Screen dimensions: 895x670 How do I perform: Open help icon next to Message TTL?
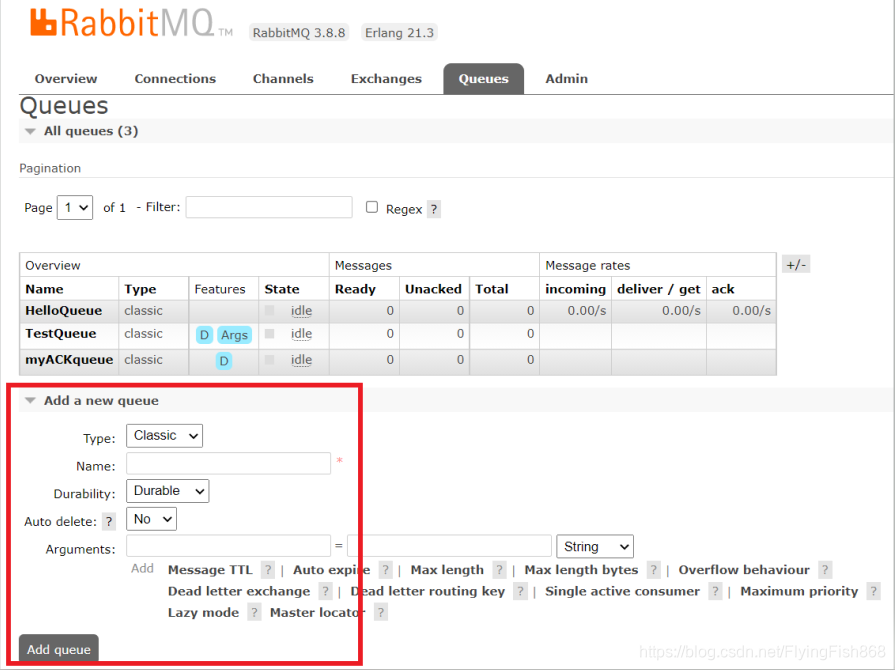tap(268, 570)
